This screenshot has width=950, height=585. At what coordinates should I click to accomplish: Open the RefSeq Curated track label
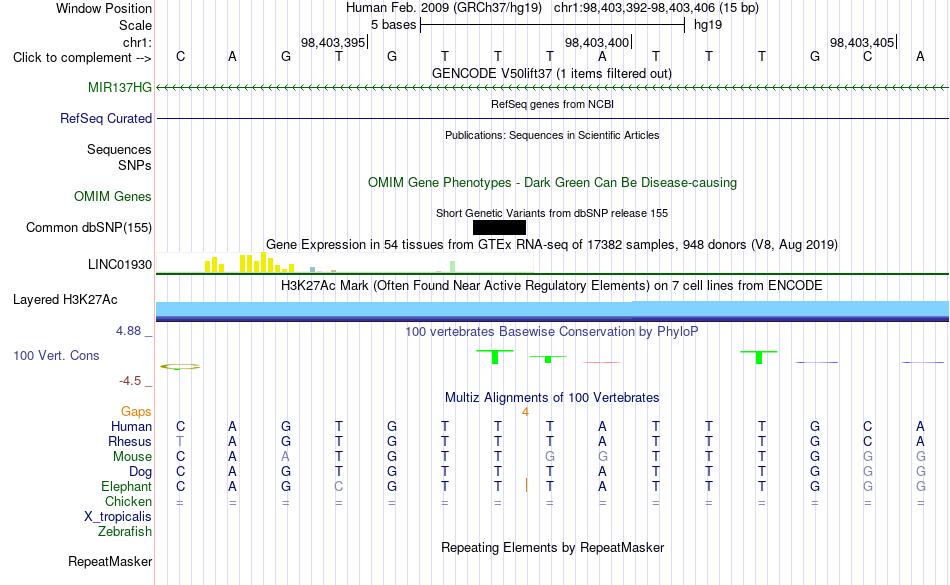[105, 118]
